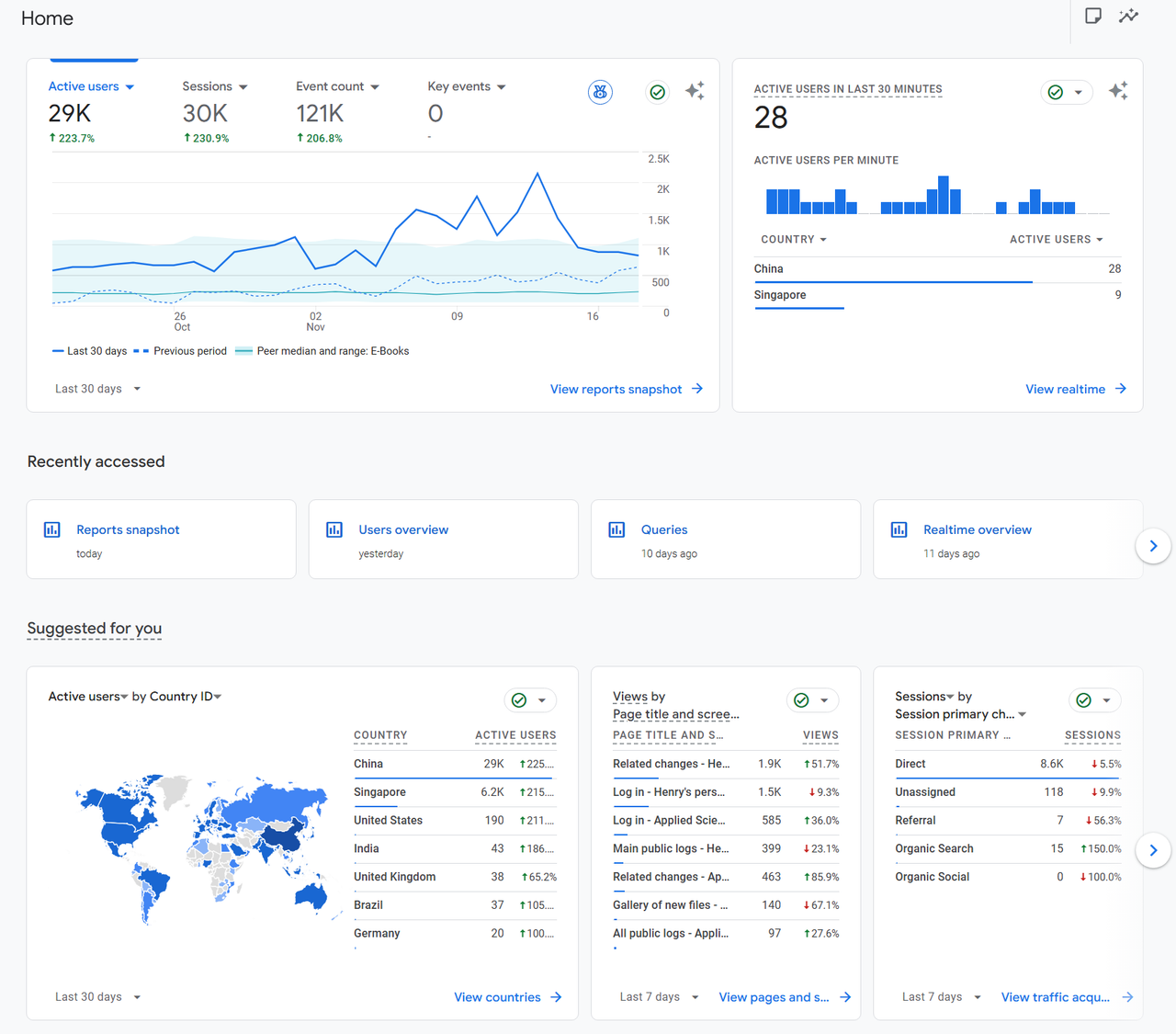
Task: Open the Insights sparkle icon on the overview card
Action: click(695, 91)
